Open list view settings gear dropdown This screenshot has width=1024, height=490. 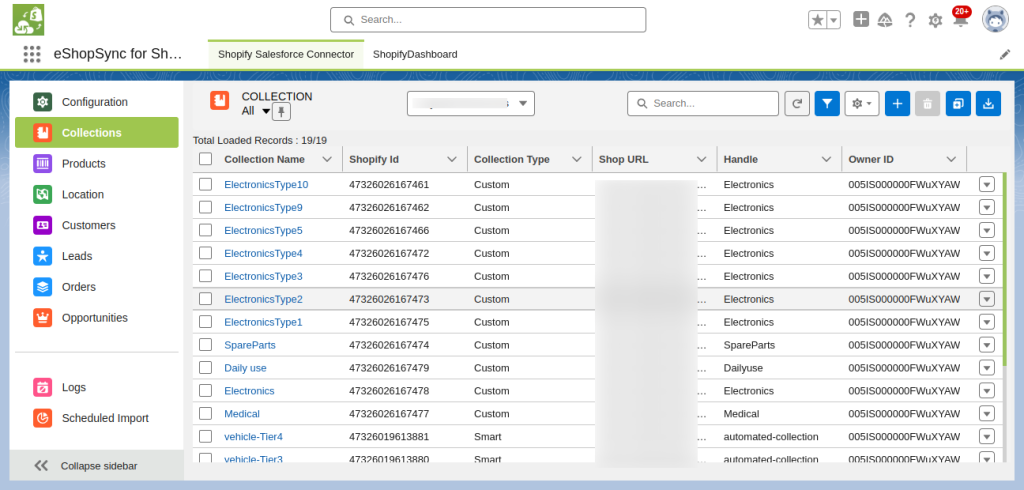(862, 103)
